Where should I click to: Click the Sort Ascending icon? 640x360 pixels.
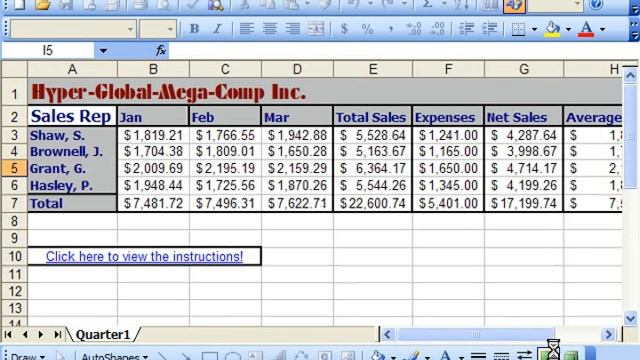point(462,4)
